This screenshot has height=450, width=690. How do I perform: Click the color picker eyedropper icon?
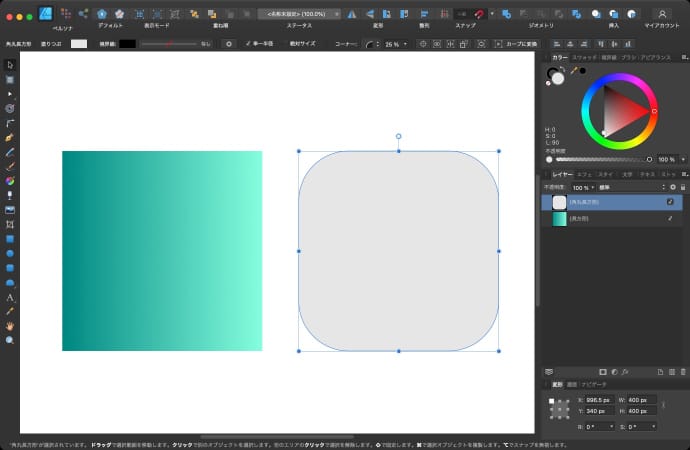point(573,71)
